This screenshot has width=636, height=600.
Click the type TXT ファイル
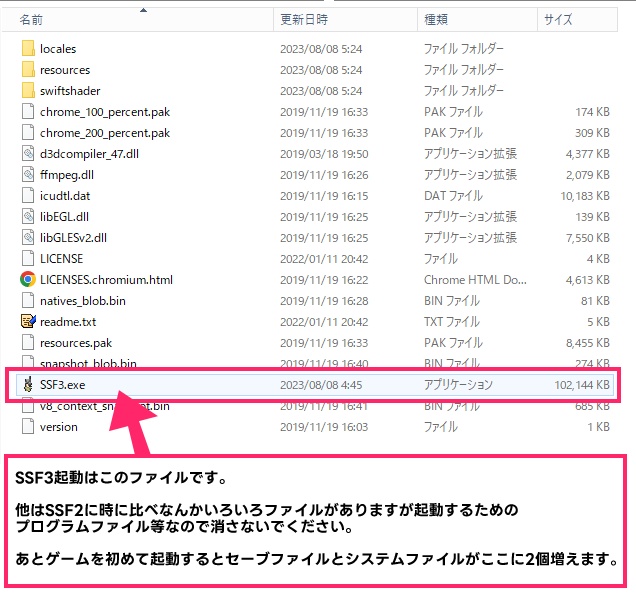(451, 322)
